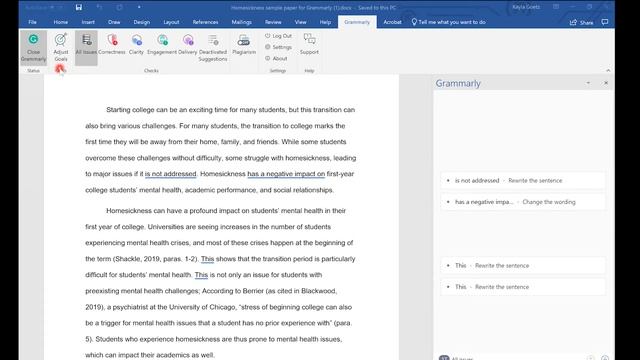Image resolution: width=640 pixels, height=360 pixels.
Task: Toggle the AutoSave switch
Action: point(44,7)
